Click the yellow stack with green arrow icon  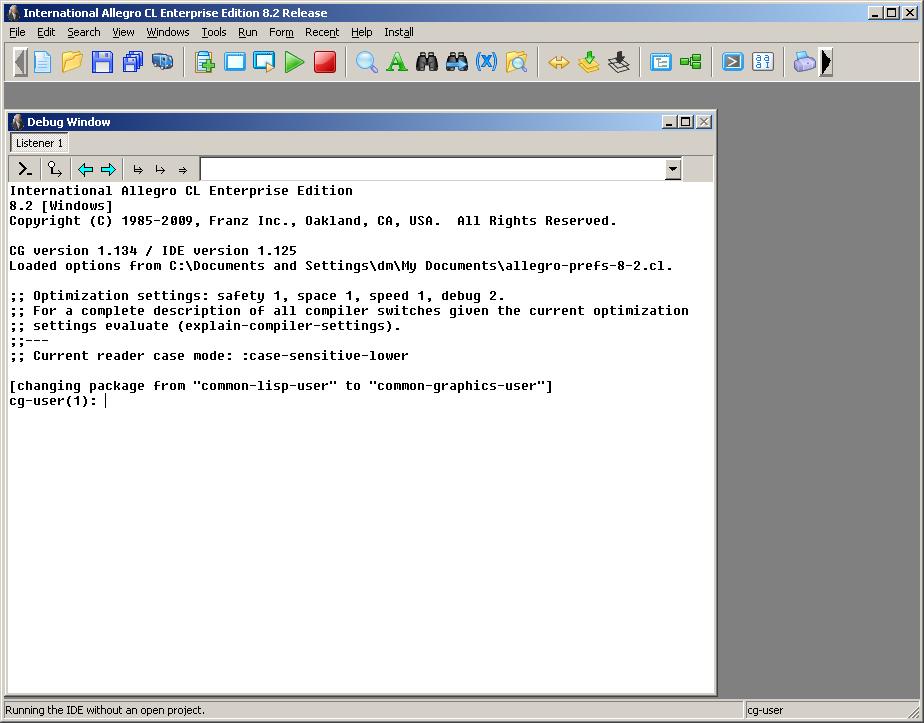[x=589, y=62]
